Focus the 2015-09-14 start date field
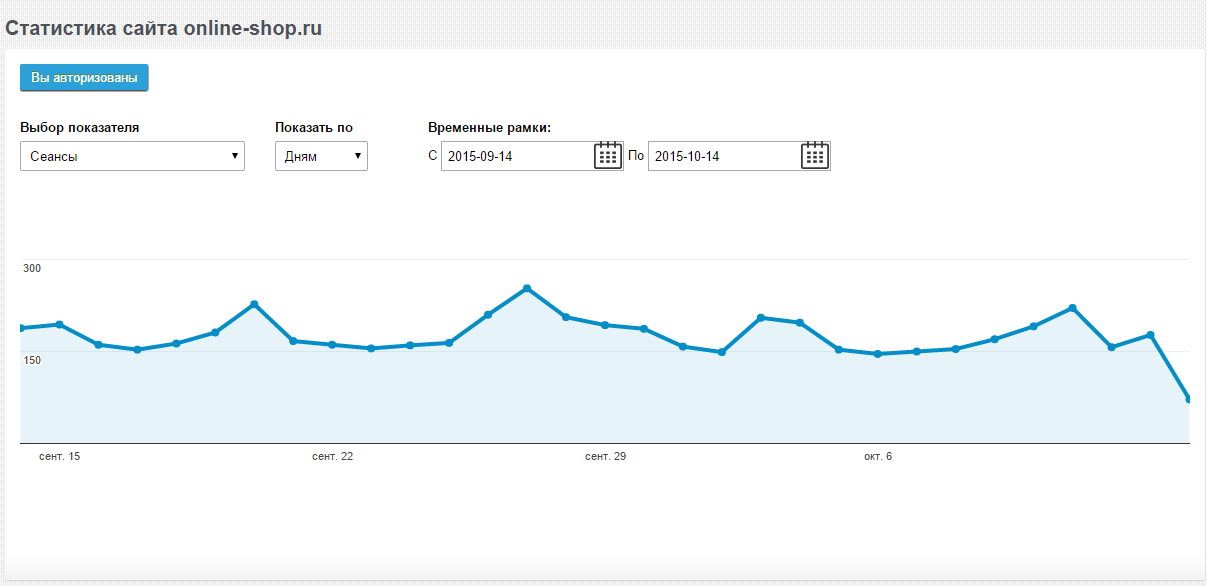Image resolution: width=1207 pixels, height=586 pixels. coord(518,156)
